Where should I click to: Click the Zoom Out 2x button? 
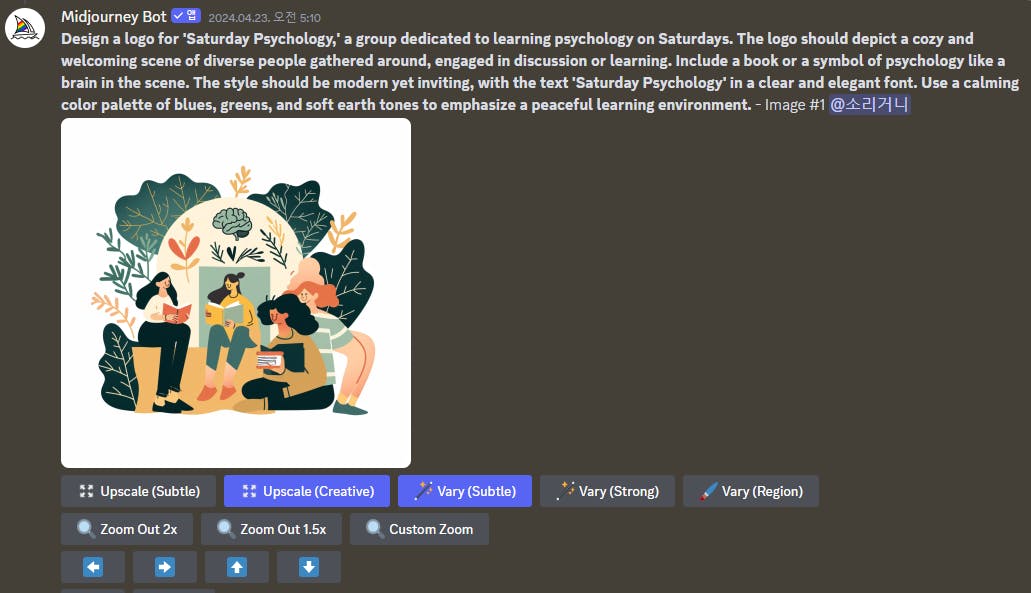click(x=127, y=529)
